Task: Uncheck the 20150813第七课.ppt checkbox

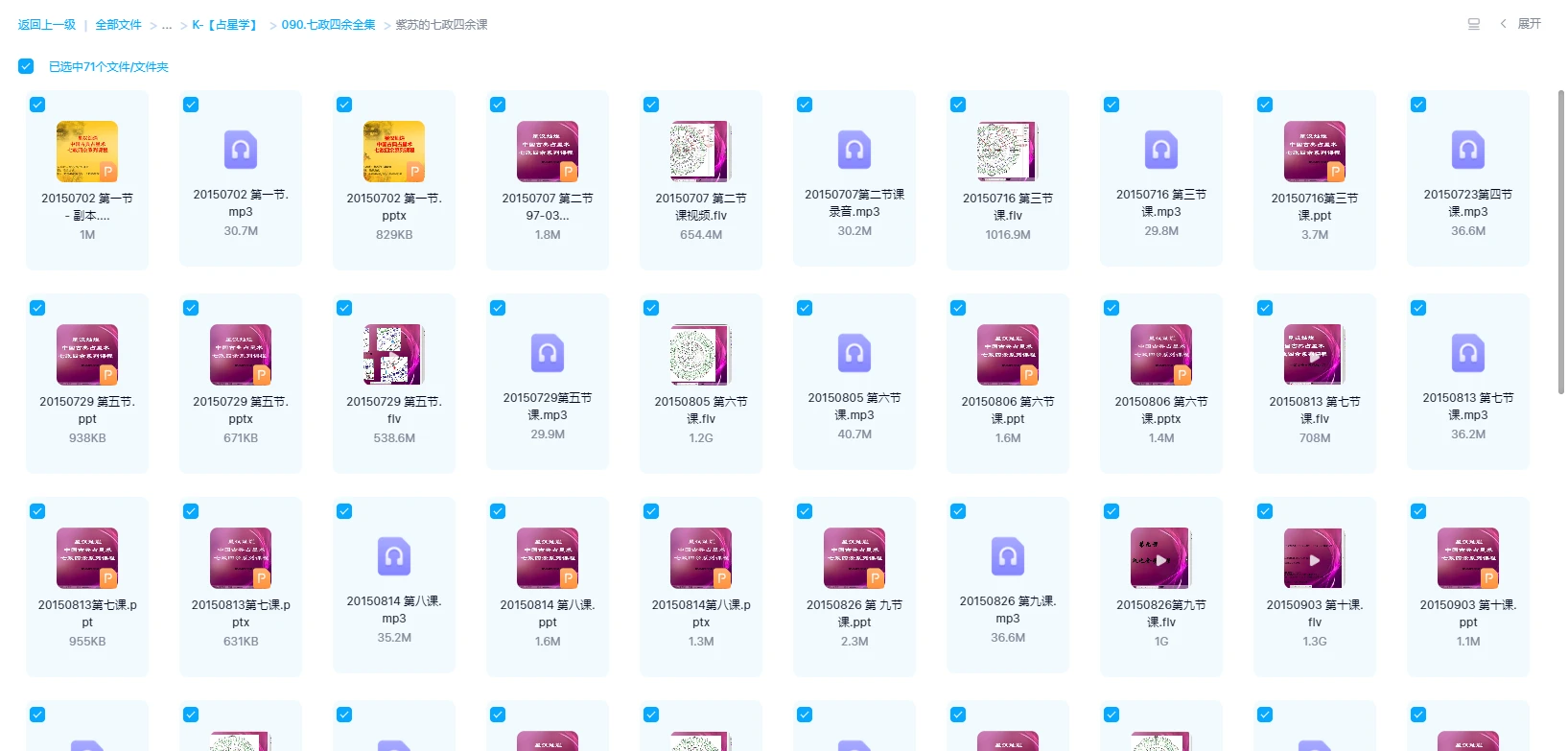Action: tap(37, 511)
